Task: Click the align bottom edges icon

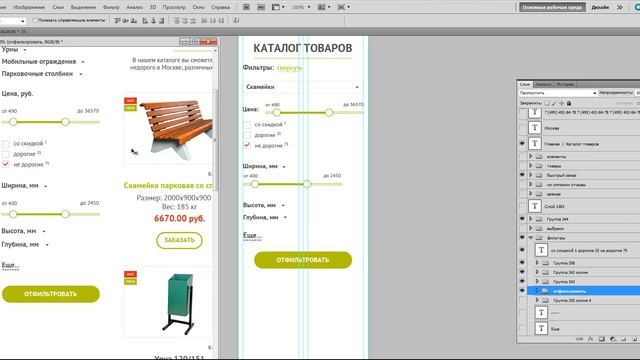Action: [134, 20]
